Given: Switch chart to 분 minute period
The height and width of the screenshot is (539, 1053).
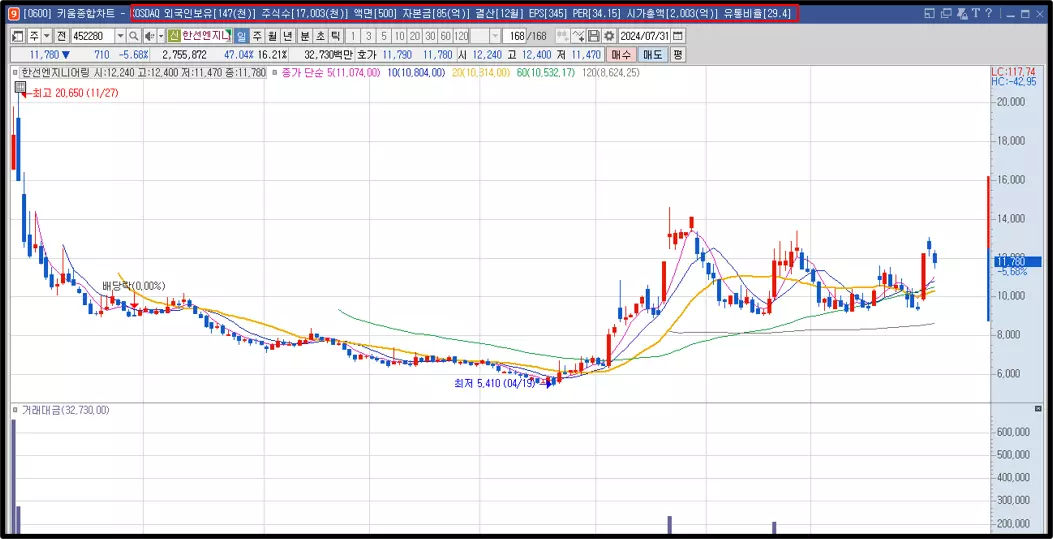Looking at the screenshot, I should coord(304,36).
